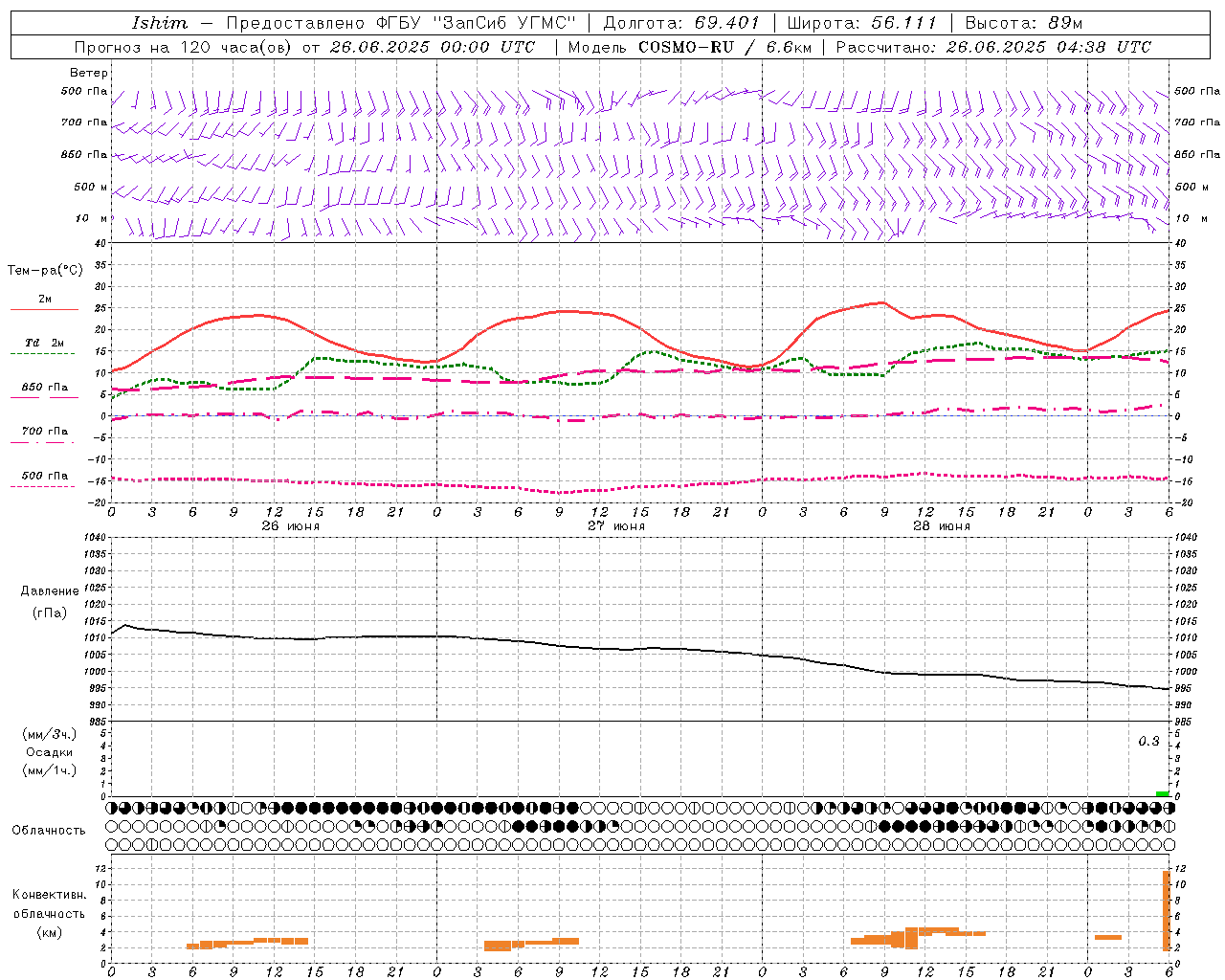1225x980 pixels.
Task: Click the 995 value on the right pressure axis
Action: (x=1183, y=688)
